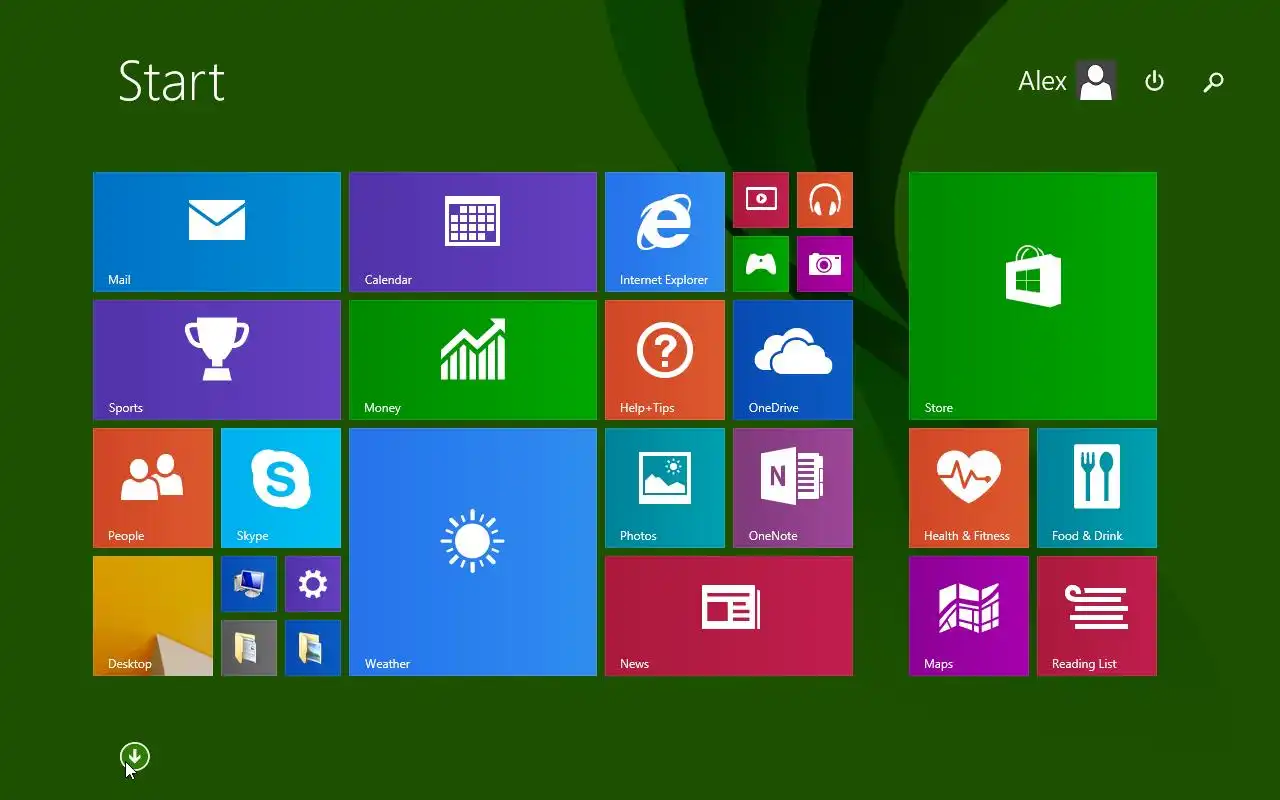This screenshot has width=1280, height=800.
Task: Open This PC computer small tile
Action: pyautogui.click(x=249, y=584)
